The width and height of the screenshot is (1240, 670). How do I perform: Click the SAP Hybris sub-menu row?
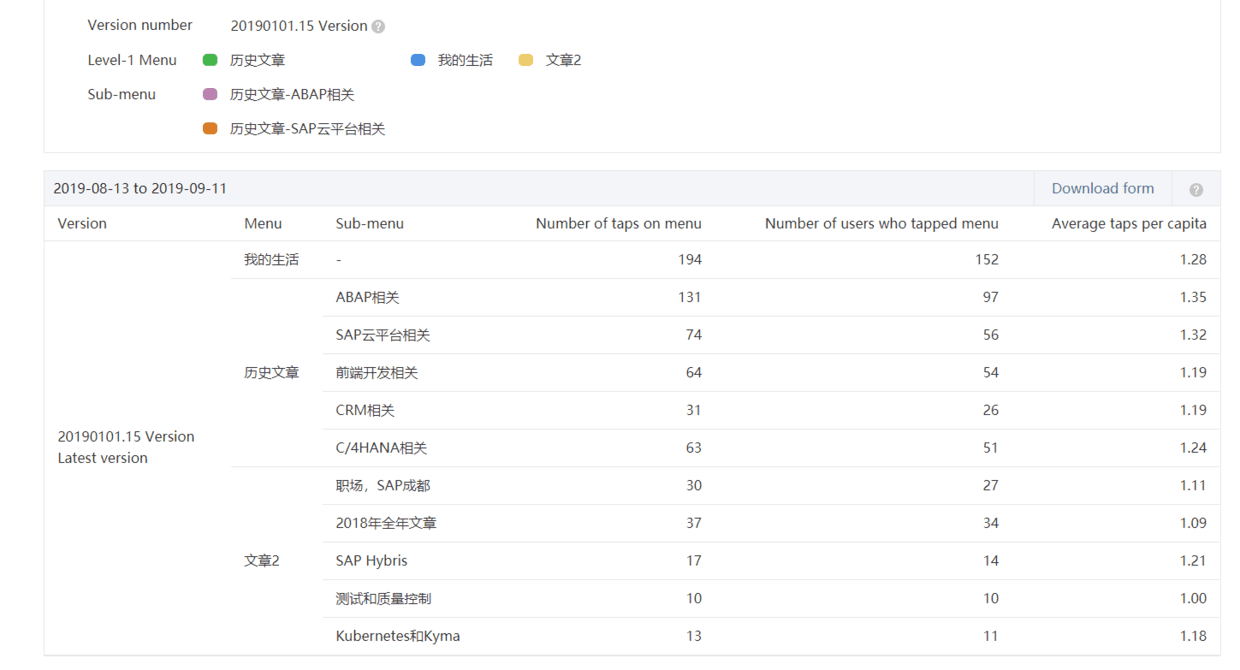[x=771, y=560]
